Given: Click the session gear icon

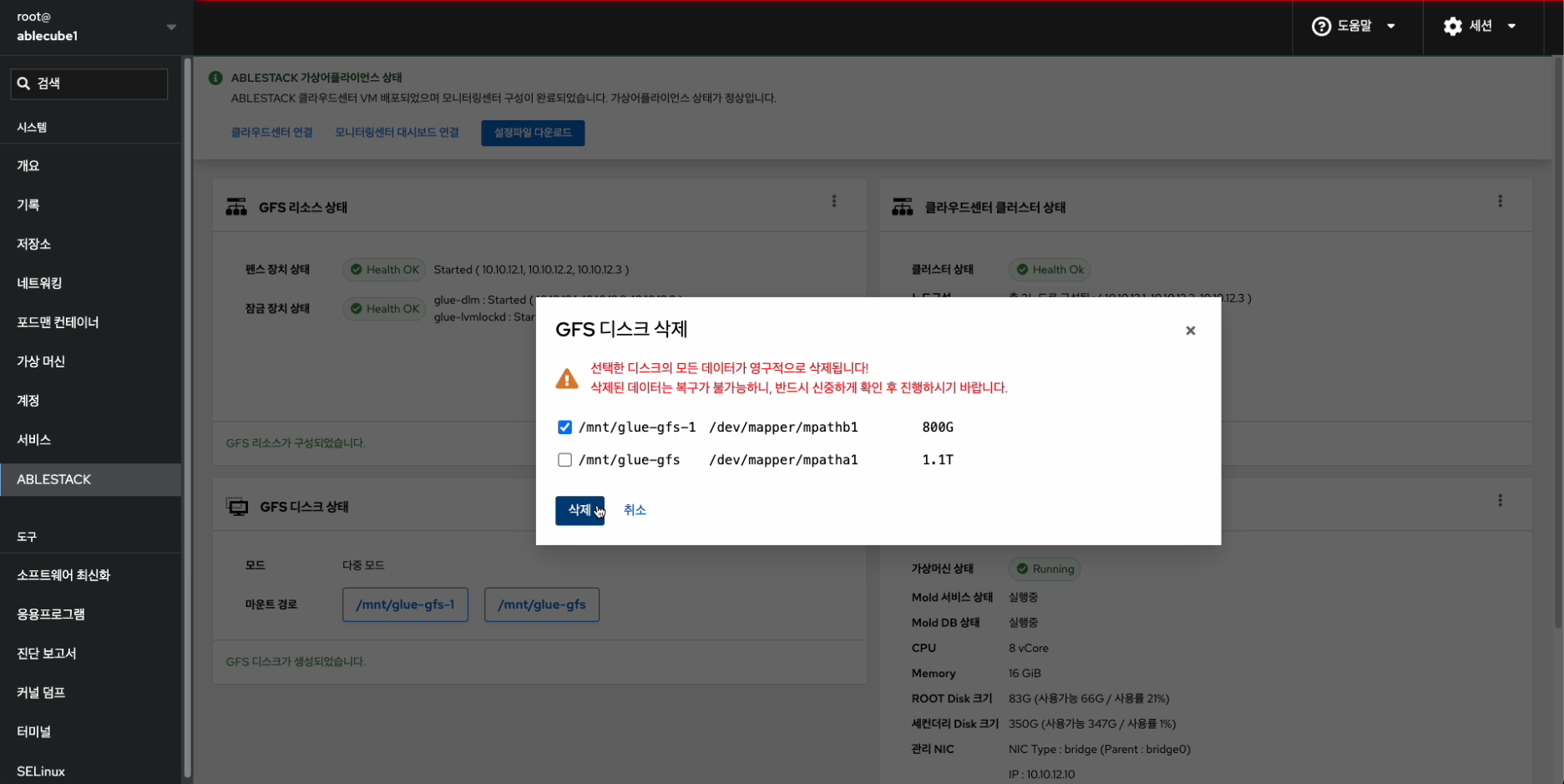Looking at the screenshot, I should [x=1453, y=27].
